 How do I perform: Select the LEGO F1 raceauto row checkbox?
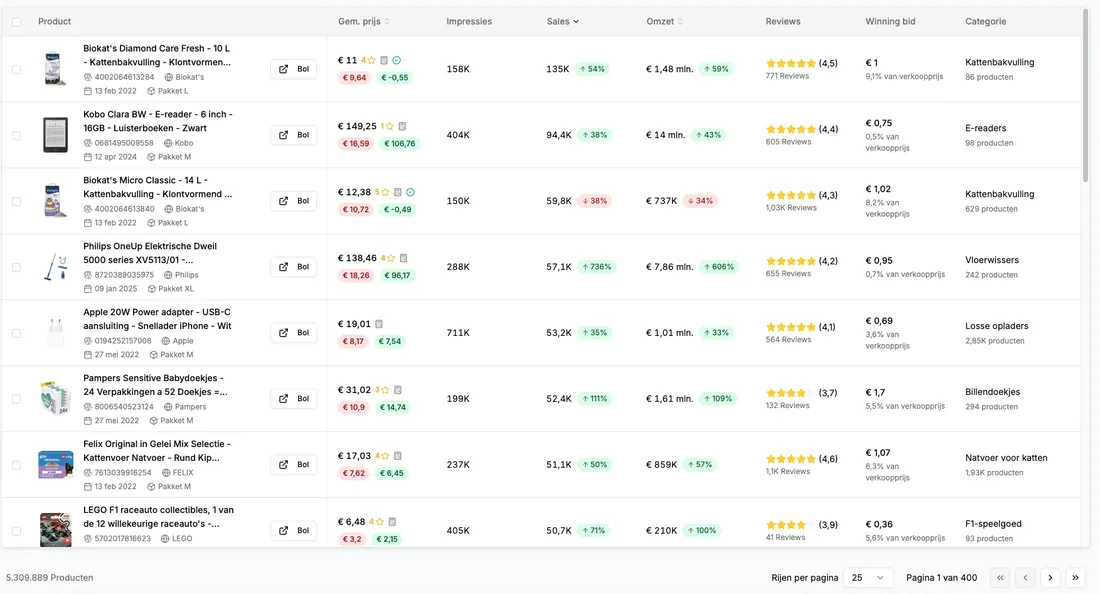(x=16, y=531)
